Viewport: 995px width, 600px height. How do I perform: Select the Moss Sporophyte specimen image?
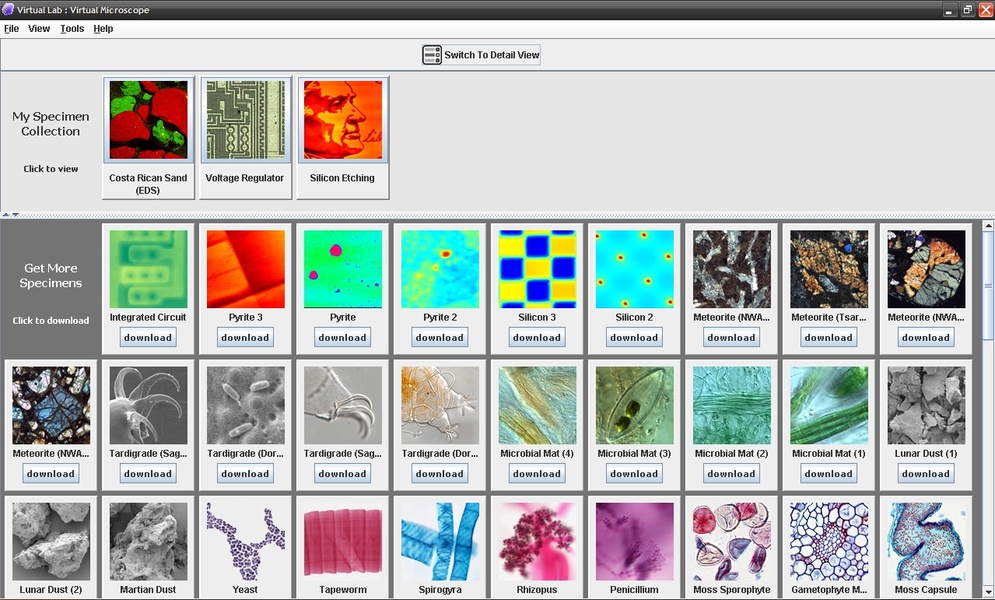732,541
